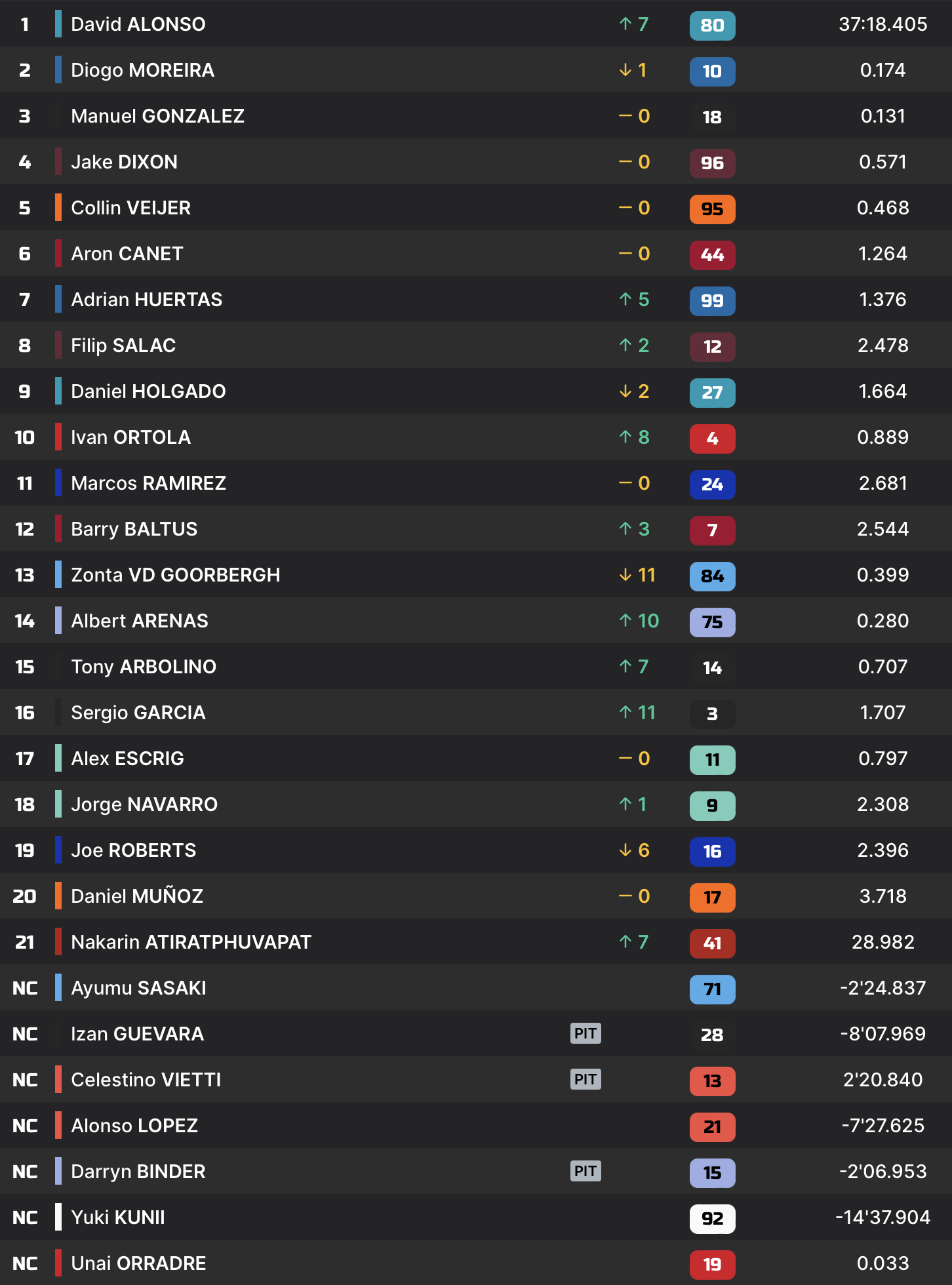Click Diogo Moreira's number 10 badge
The height and width of the screenshot is (1285, 952).
point(712,71)
